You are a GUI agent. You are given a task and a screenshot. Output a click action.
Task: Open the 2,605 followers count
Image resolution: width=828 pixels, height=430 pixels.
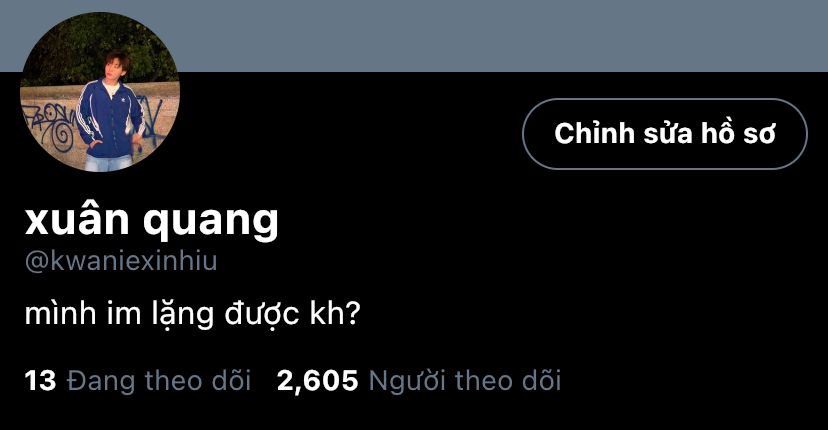pyautogui.click(x=419, y=381)
